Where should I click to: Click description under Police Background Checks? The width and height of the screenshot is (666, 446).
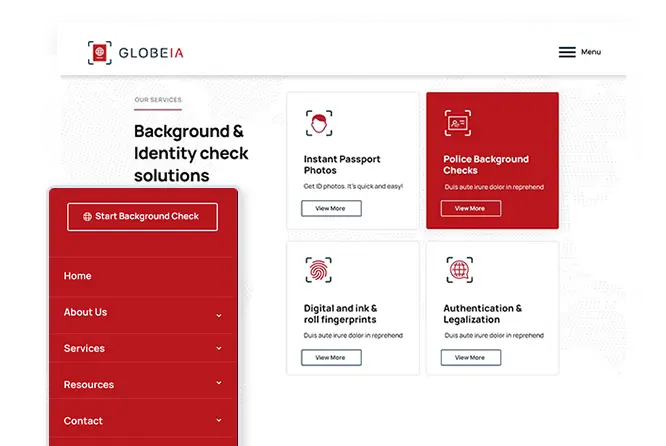pos(494,187)
